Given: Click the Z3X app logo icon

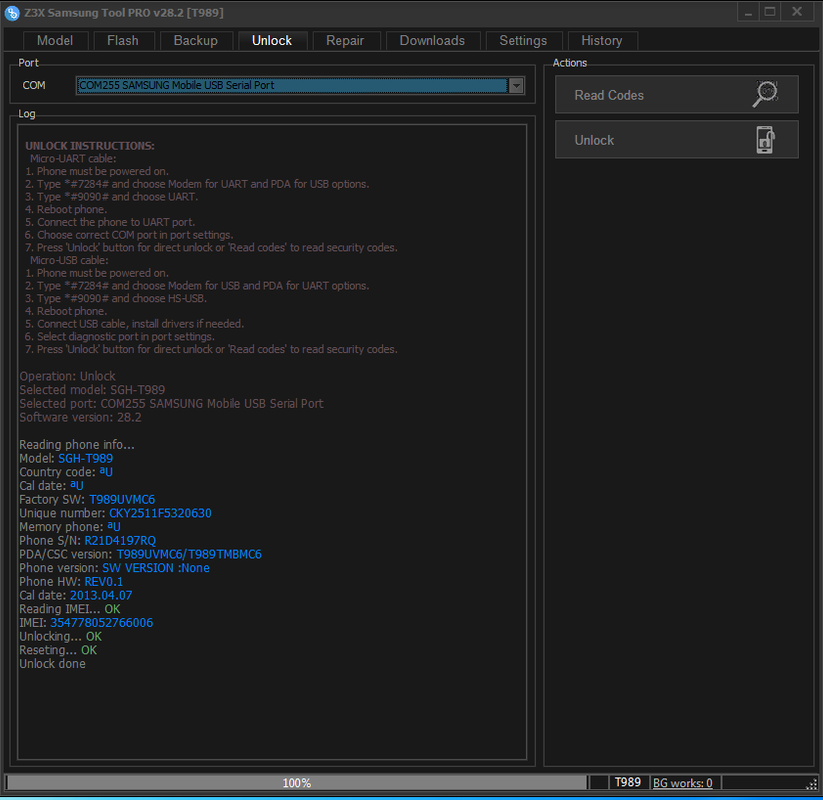Looking at the screenshot, I should (x=12, y=13).
